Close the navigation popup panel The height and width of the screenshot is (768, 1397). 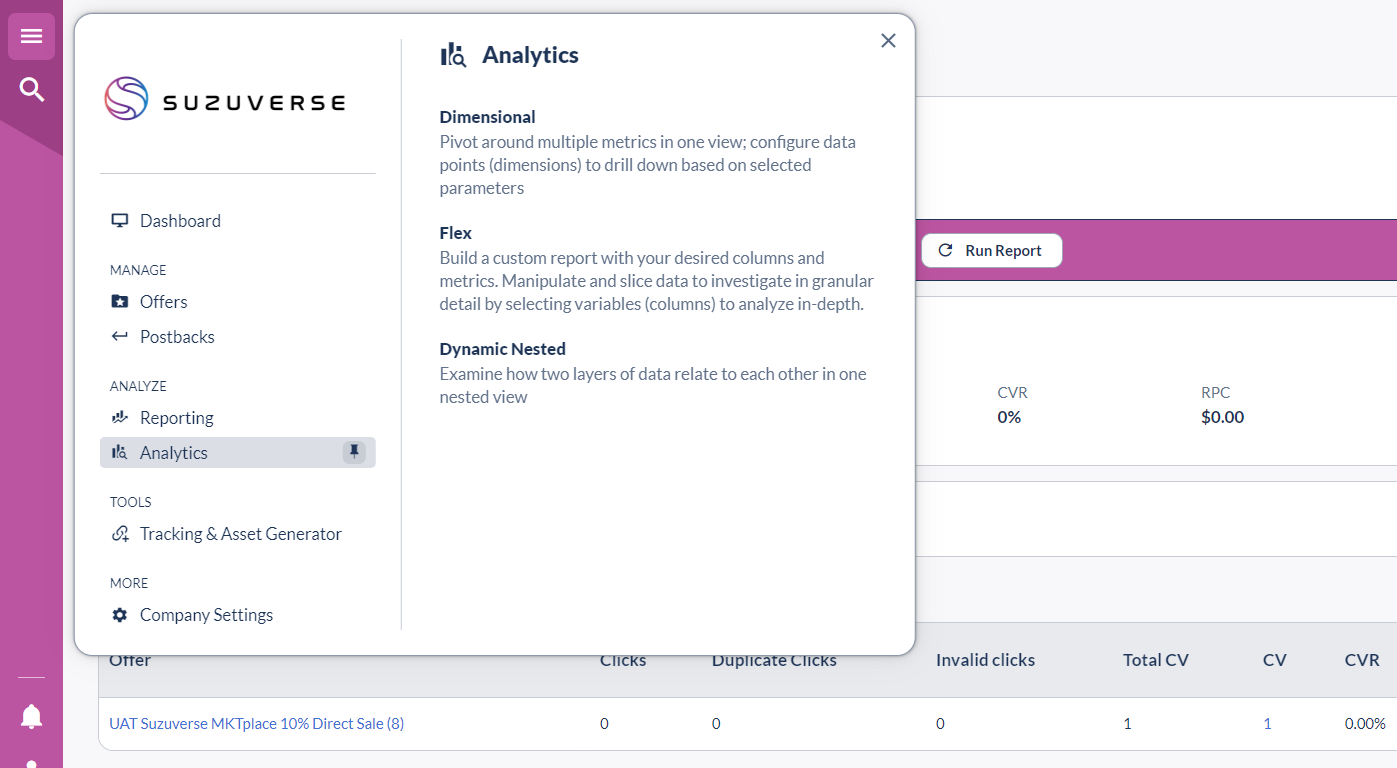888,41
